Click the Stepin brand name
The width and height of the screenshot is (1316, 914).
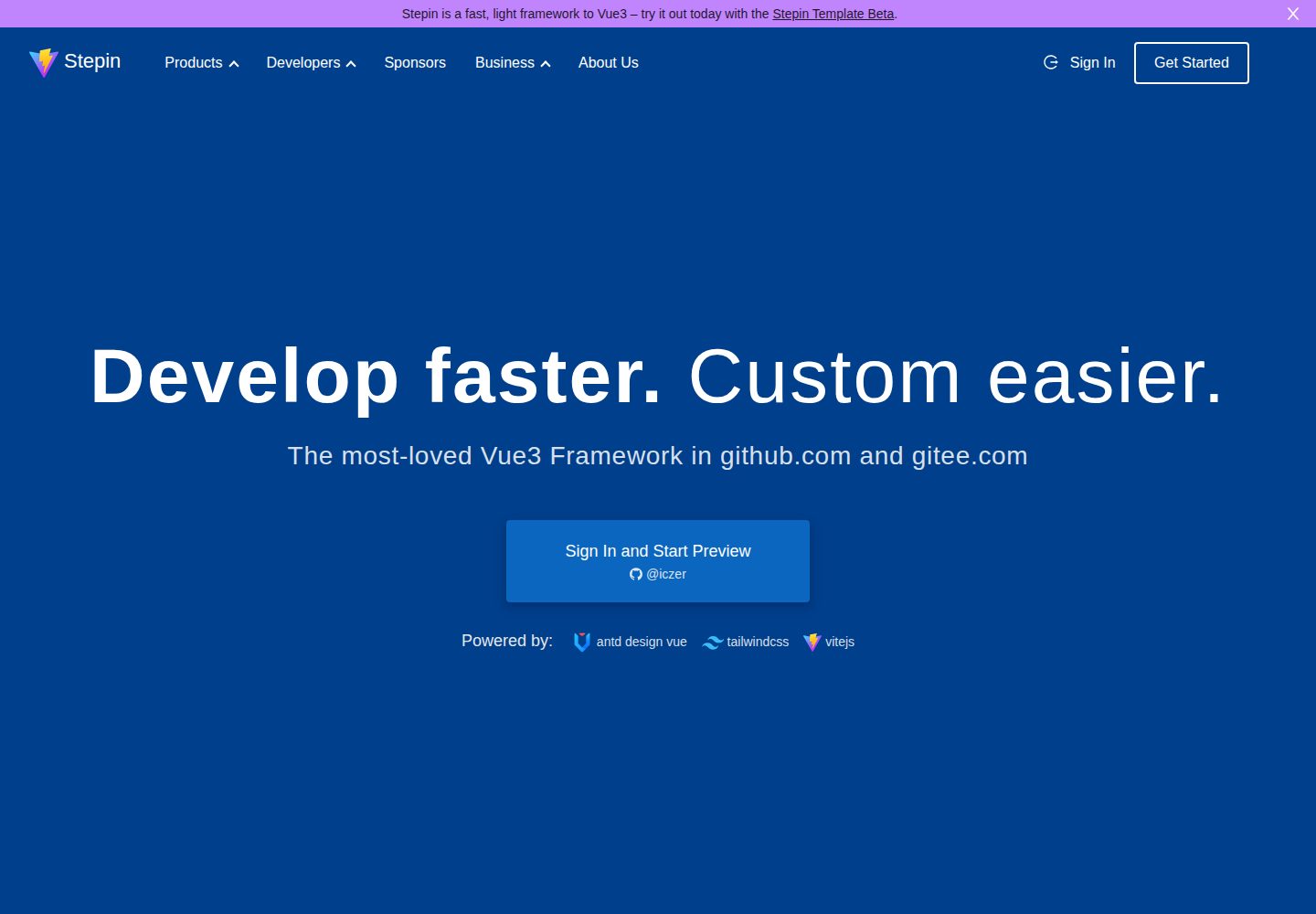click(92, 61)
